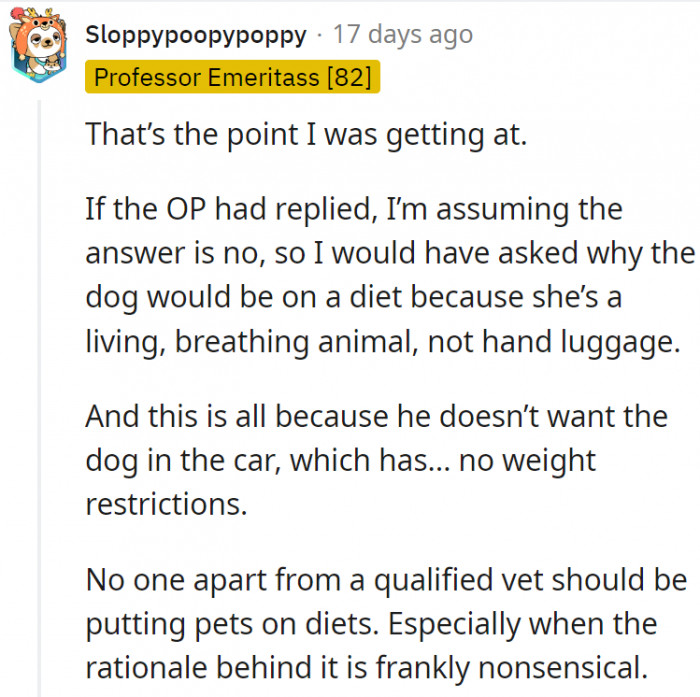Open the Sloppypoopypoppy username profile link
Screen dimensions: 700x697
pos(196,35)
